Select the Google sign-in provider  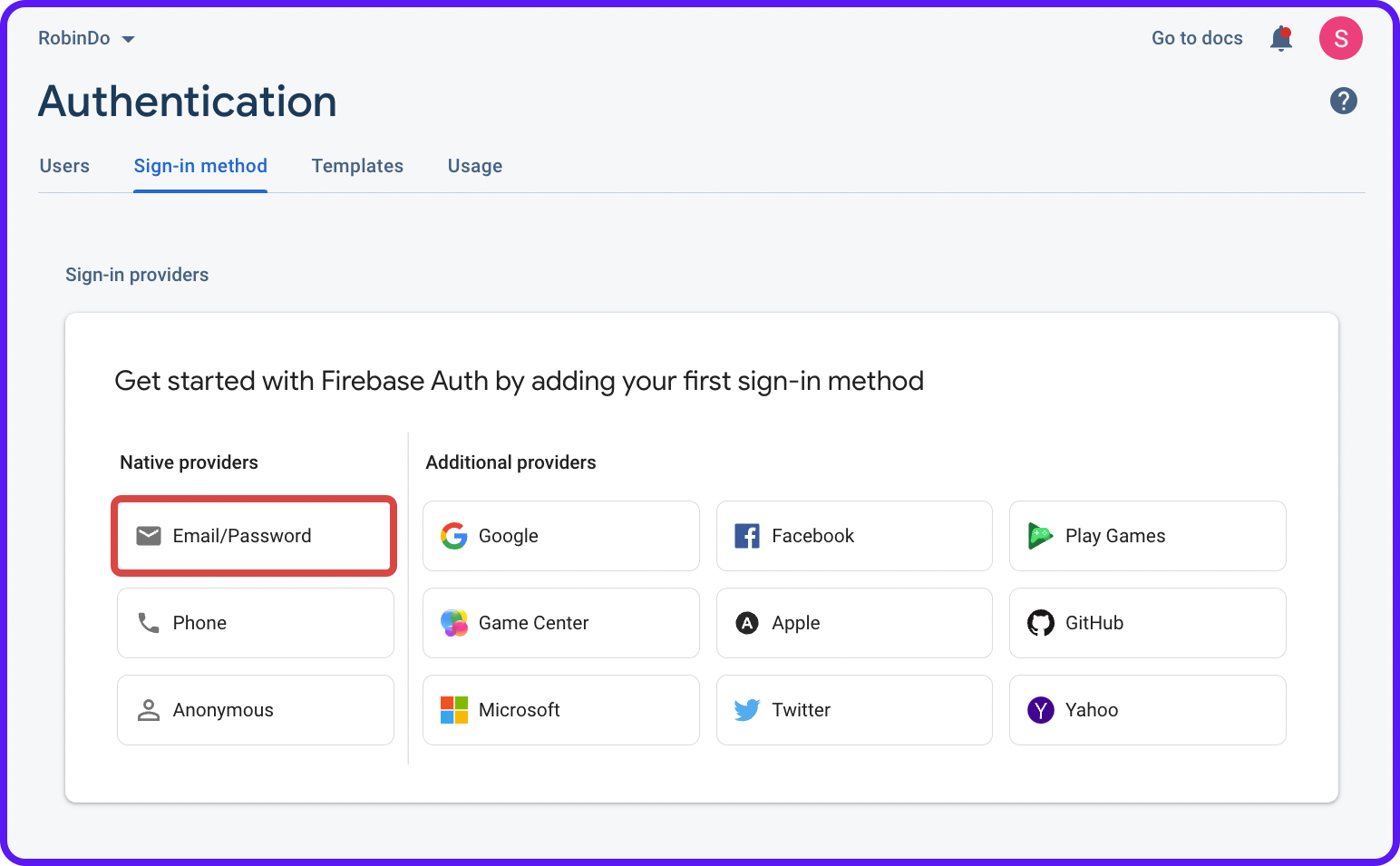559,536
